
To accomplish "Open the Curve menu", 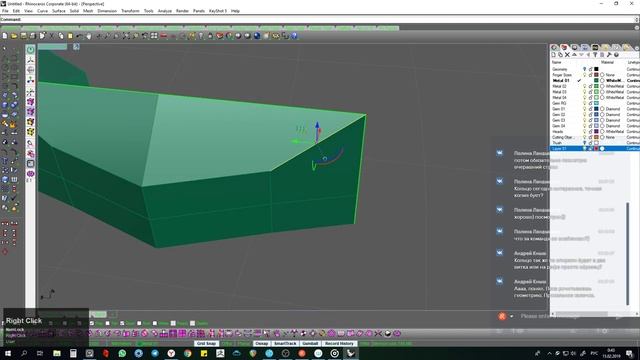I will pyautogui.click(x=42, y=11).
